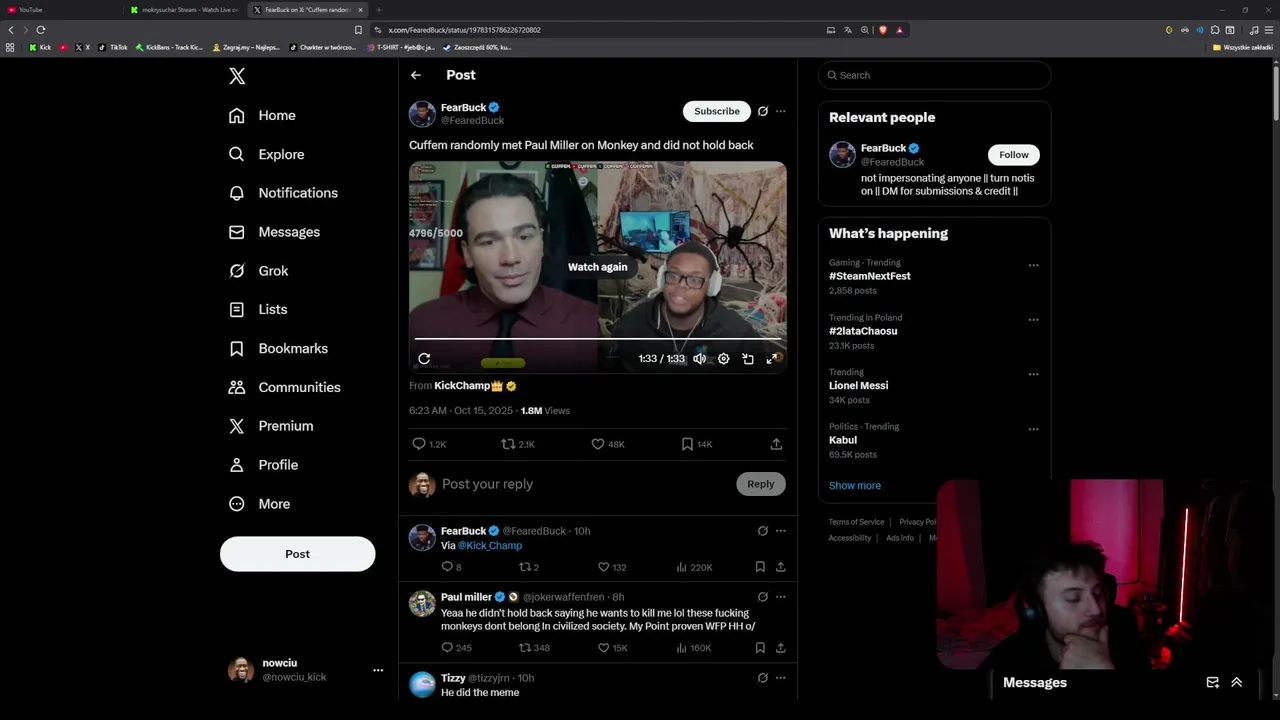The image size is (1280, 720).
Task: Open Messages in the sidebar
Action: (x=274, y=232)
